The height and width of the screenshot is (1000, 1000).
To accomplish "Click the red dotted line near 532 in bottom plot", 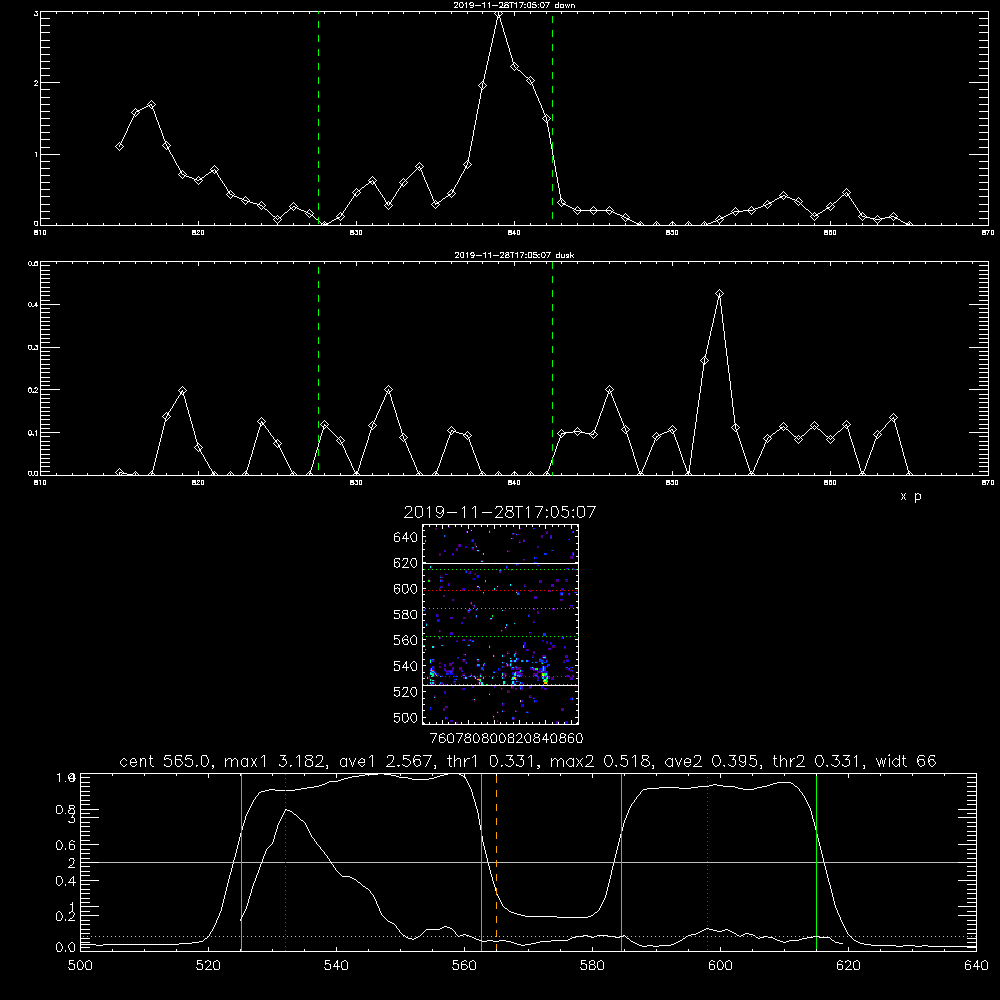I will [x=286, y=861].
